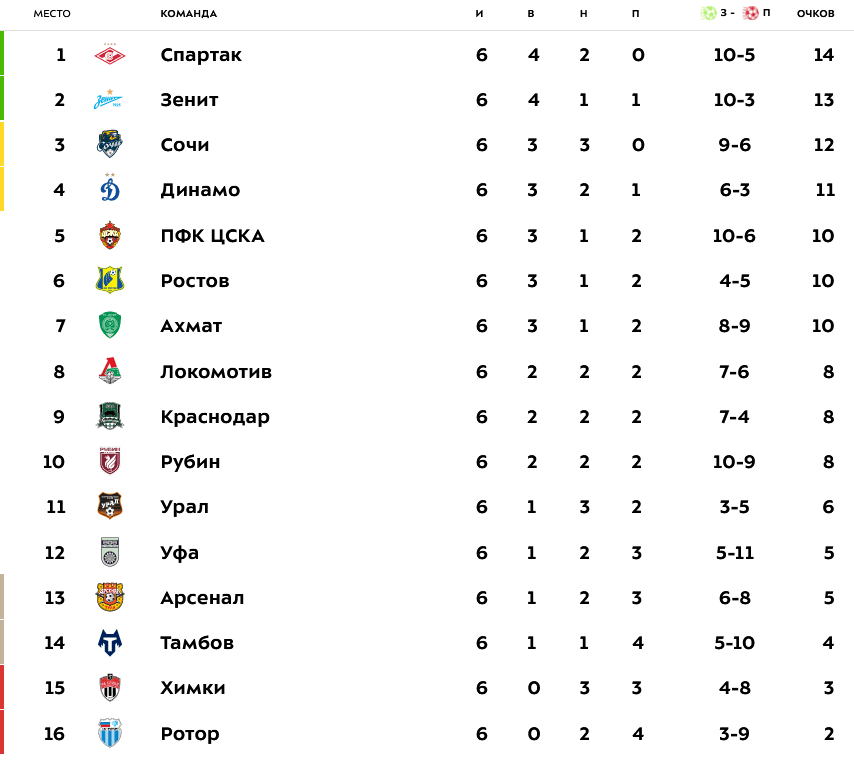Screen dimensions: 854x764
Task: Click the Sochi club crest
Action: tap(109, 144)
